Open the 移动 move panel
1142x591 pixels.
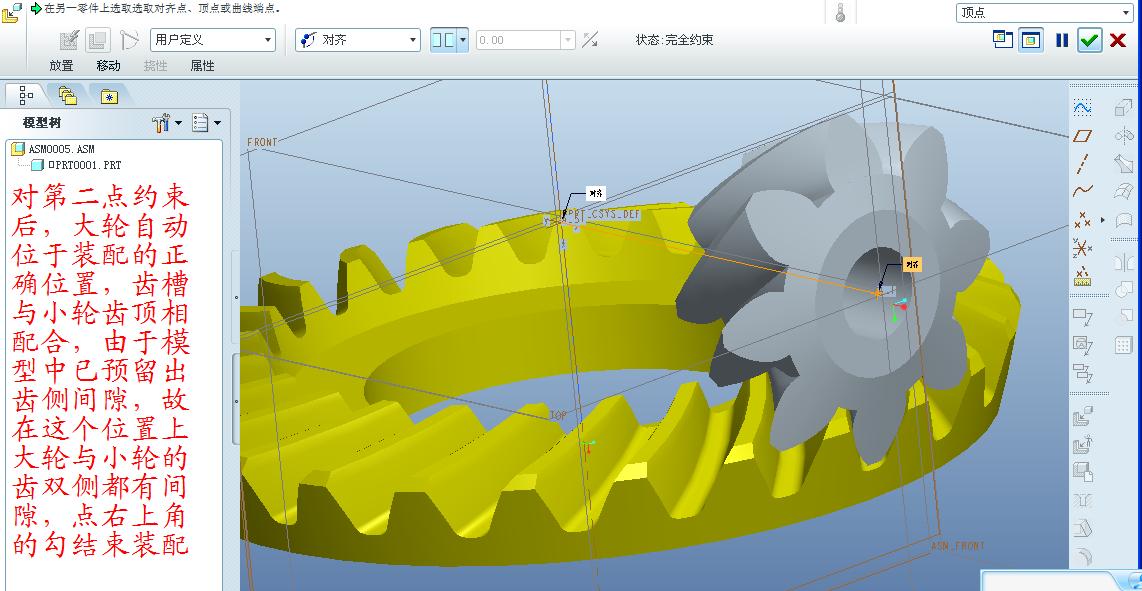point(109,66)
